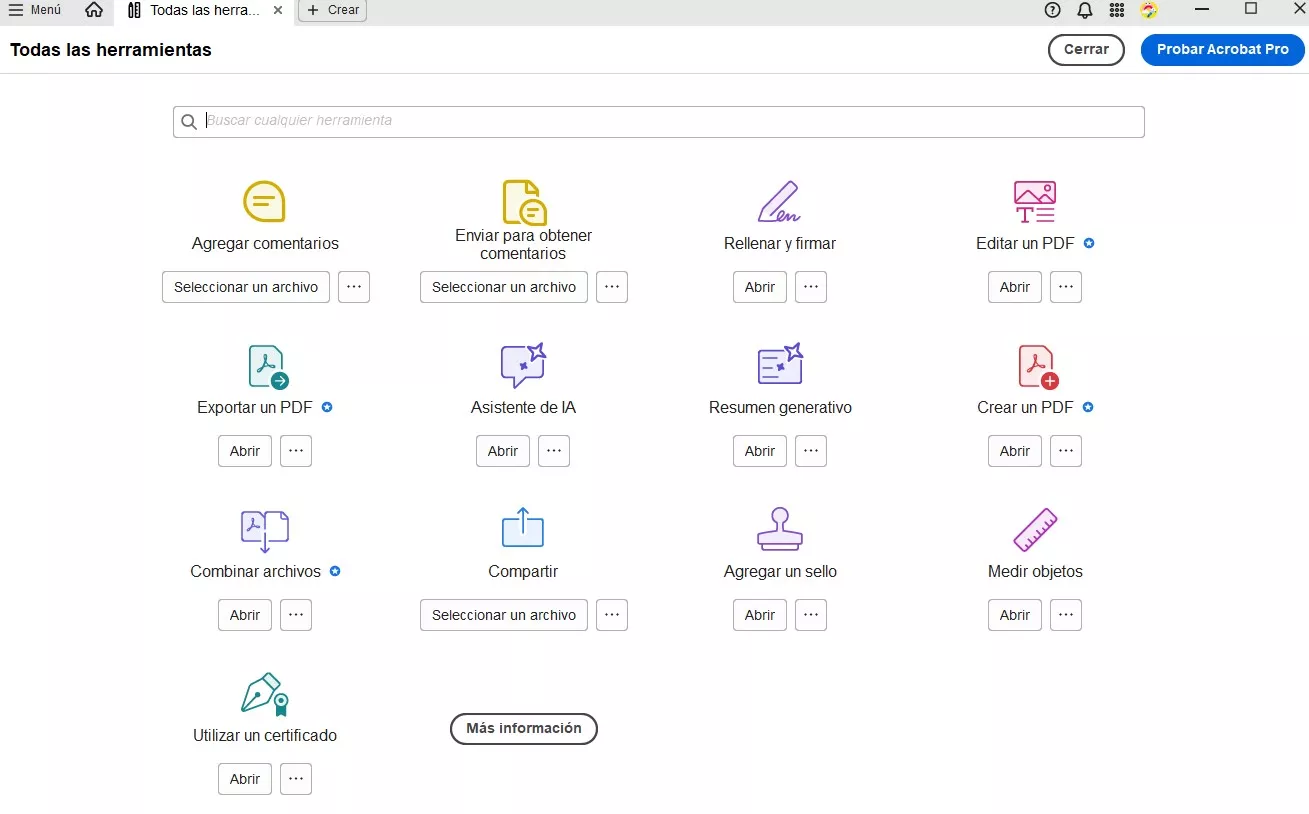
Task: Select a file for Compartir
Action: (x=504, y=615)
